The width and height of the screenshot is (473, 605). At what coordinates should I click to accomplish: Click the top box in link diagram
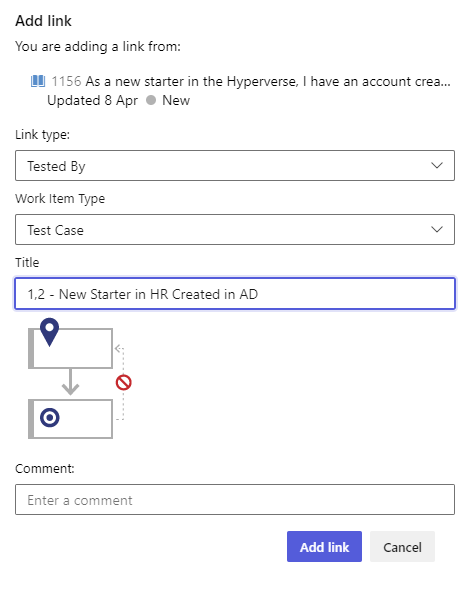click(71, 348)
